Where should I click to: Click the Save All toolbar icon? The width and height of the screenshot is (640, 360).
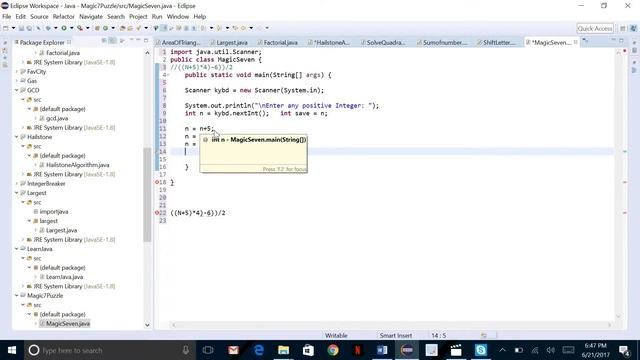[29, 28]
